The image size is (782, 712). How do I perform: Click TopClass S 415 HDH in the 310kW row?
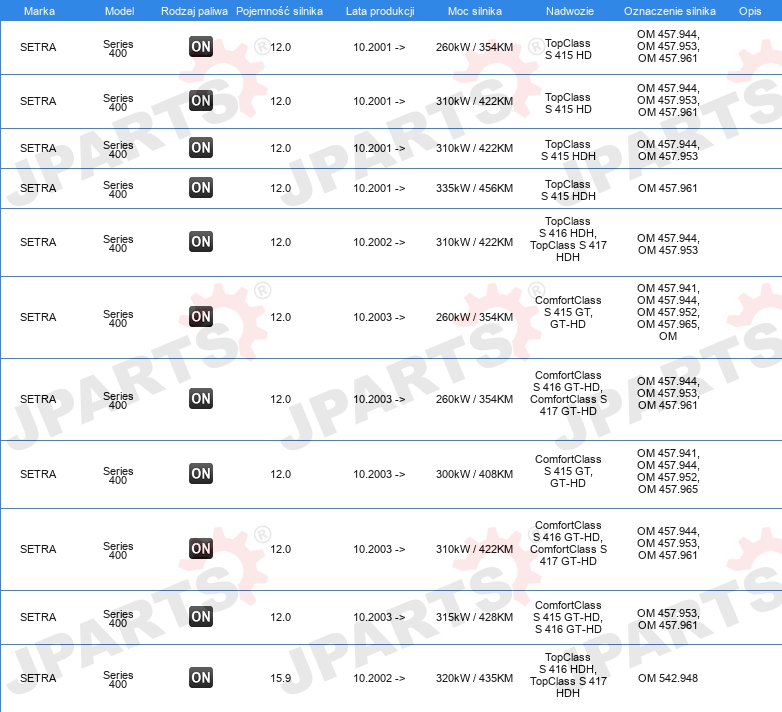568,150
